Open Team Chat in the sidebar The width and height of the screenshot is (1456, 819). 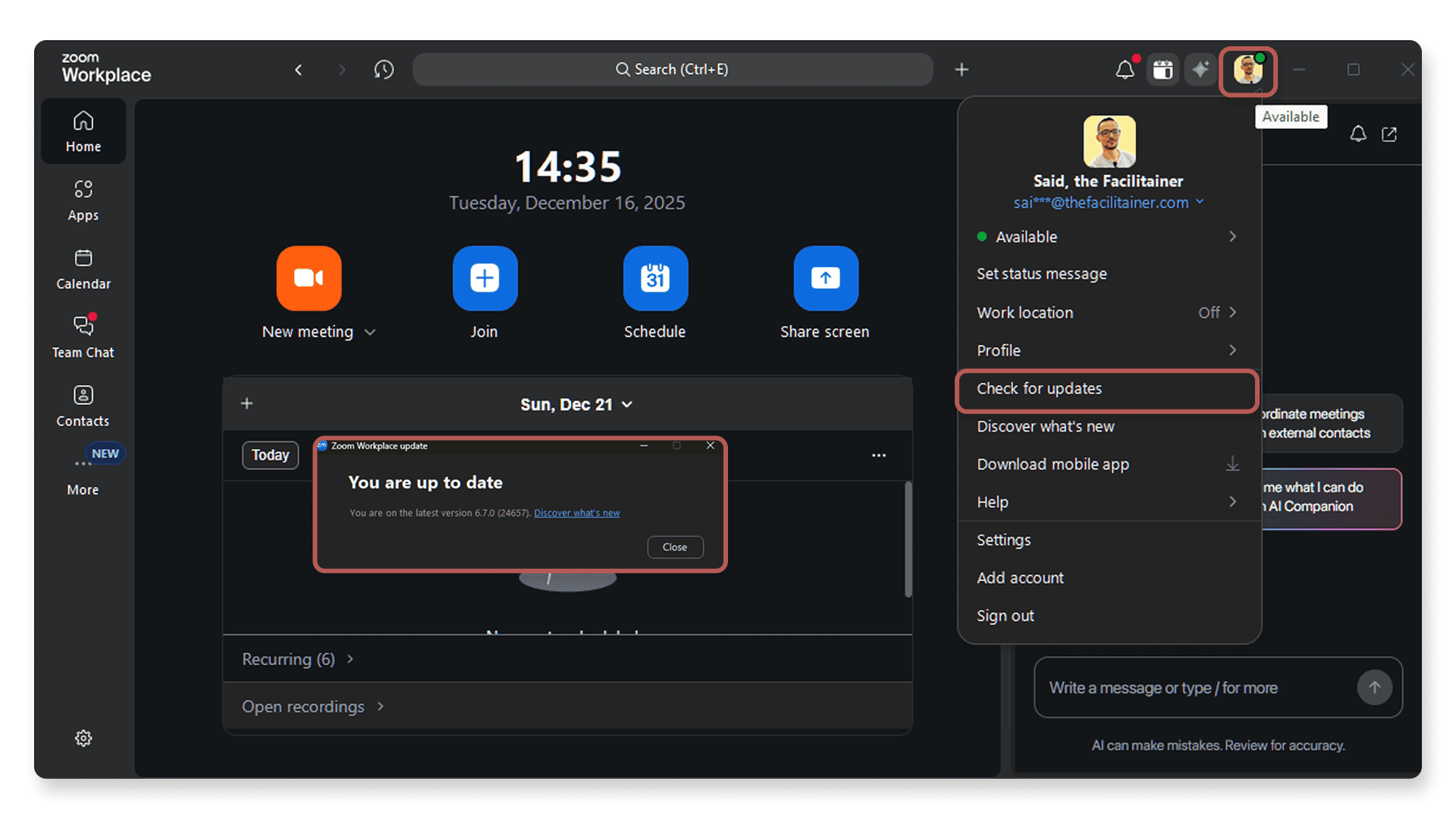tap(83, 336)
